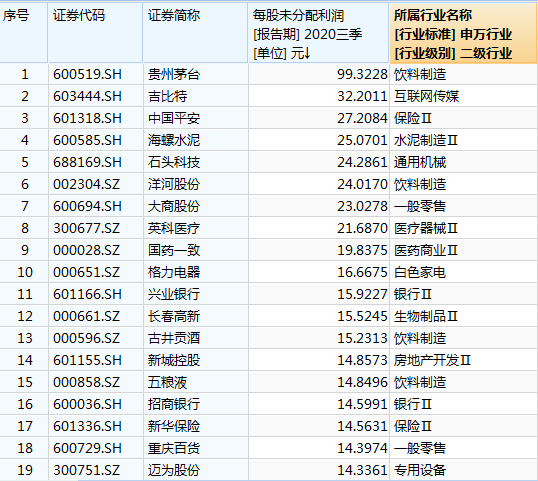Select 贵州茅台 name cell
Screen dimensions: 538x481
coord(196,74)
